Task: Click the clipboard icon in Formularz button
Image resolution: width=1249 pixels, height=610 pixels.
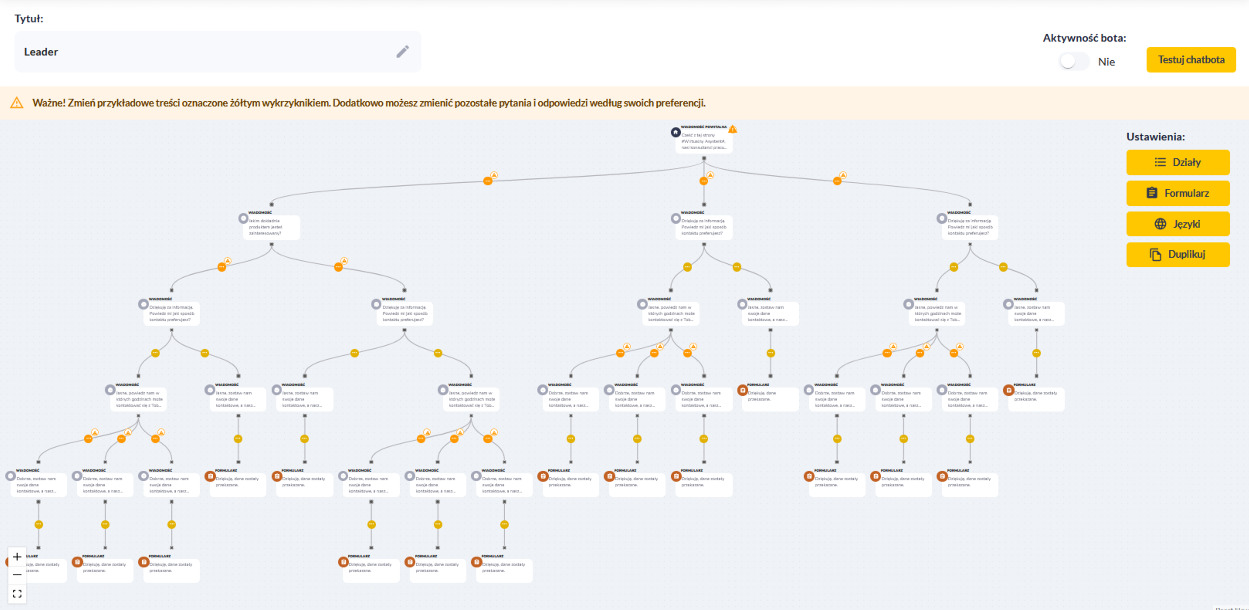Action: click(x=1152, y=193)
